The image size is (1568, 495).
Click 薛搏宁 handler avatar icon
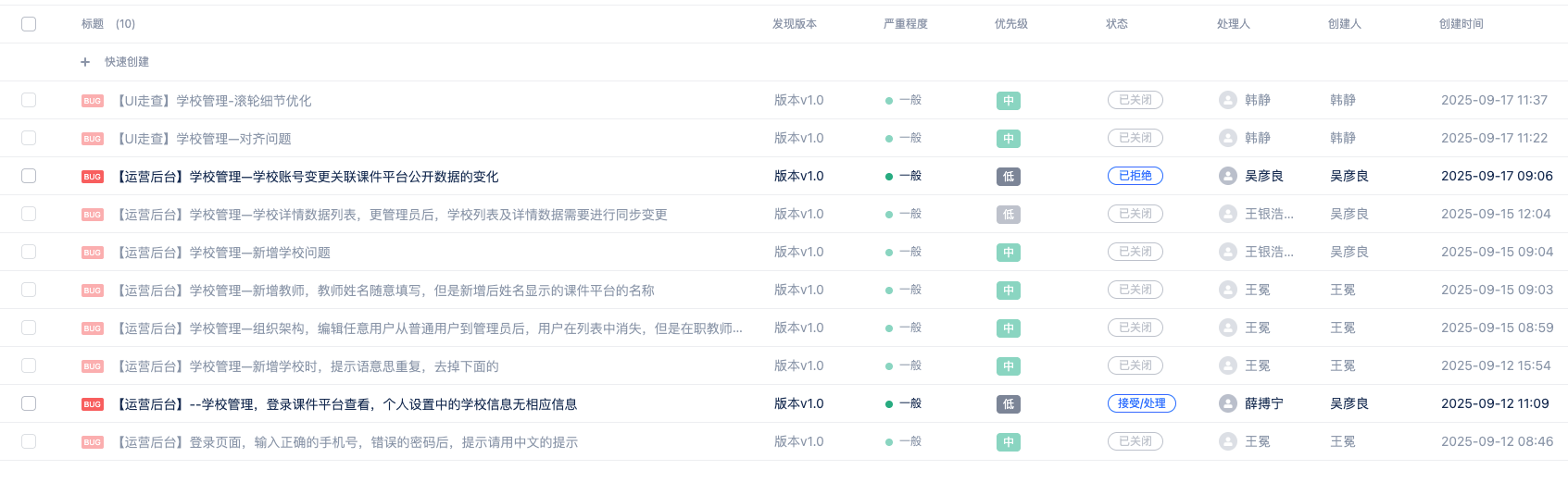pos(1228,403)
